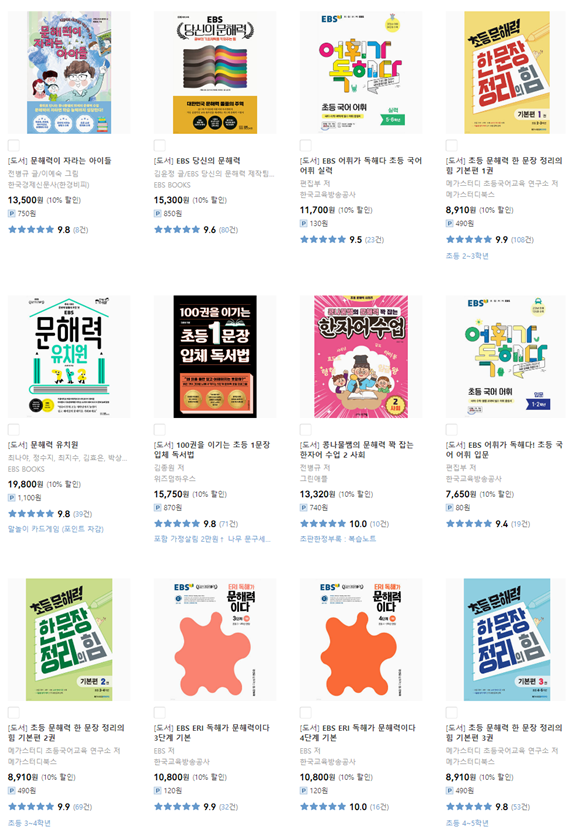The height and width of the screenshot is (835, 567).
Task: Open 초등 2~3학년 grade tag link
Action: 467,256
